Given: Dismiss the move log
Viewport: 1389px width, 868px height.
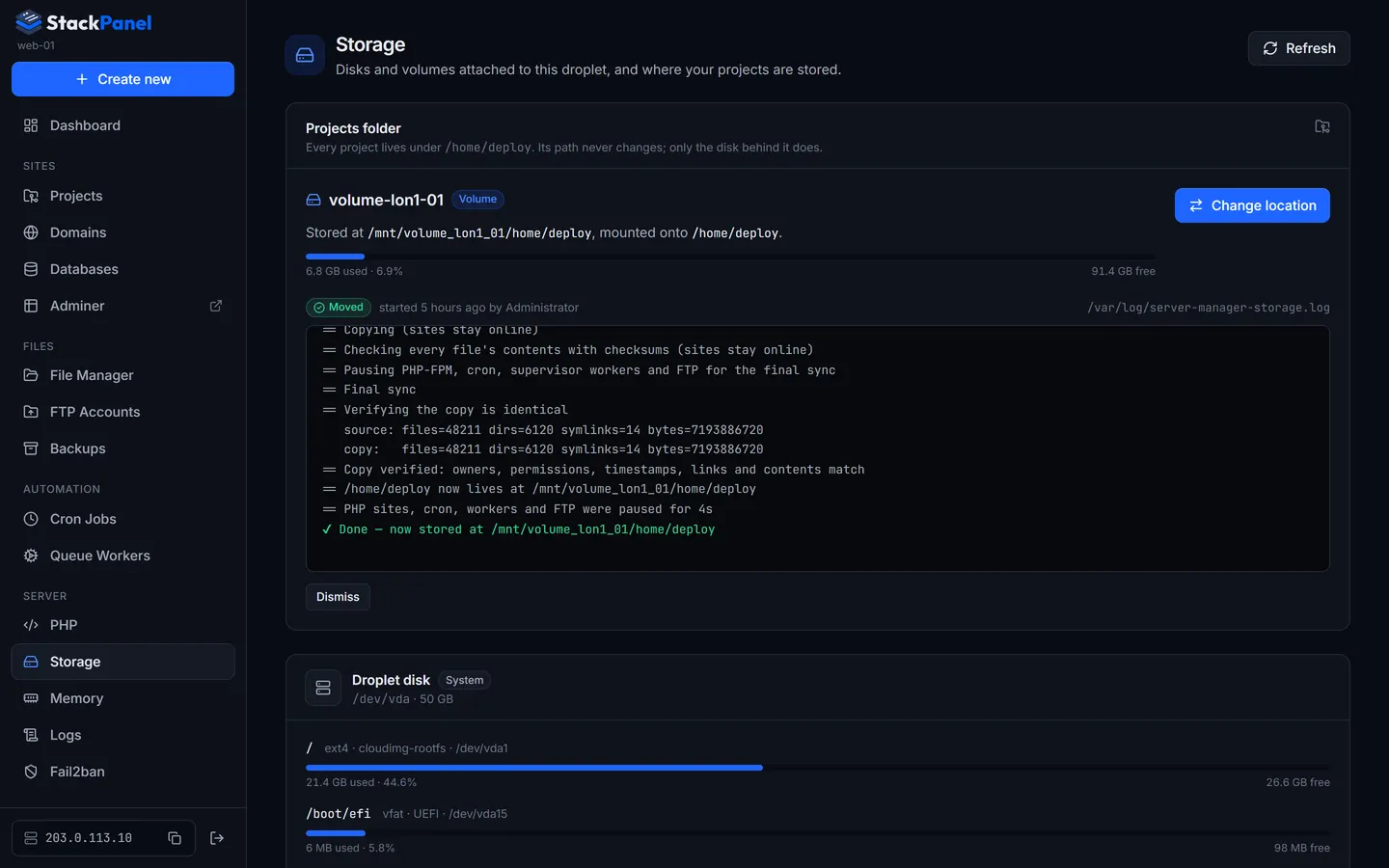Looking at the screenshot, I should pos(338,597).
